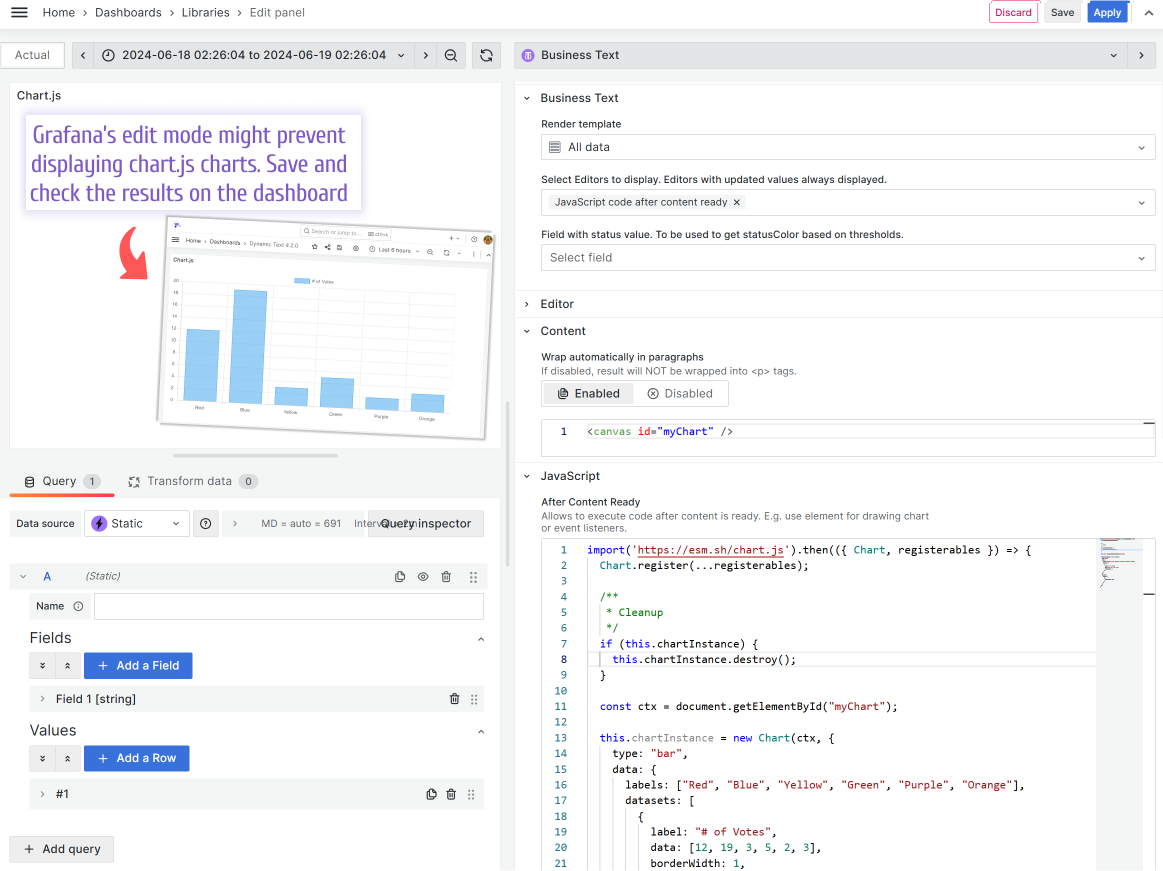This screenshot has width=1163, height=871.
Task: Open the Render template dropdown
Action: pyautogui.click(x=847, y=146)
